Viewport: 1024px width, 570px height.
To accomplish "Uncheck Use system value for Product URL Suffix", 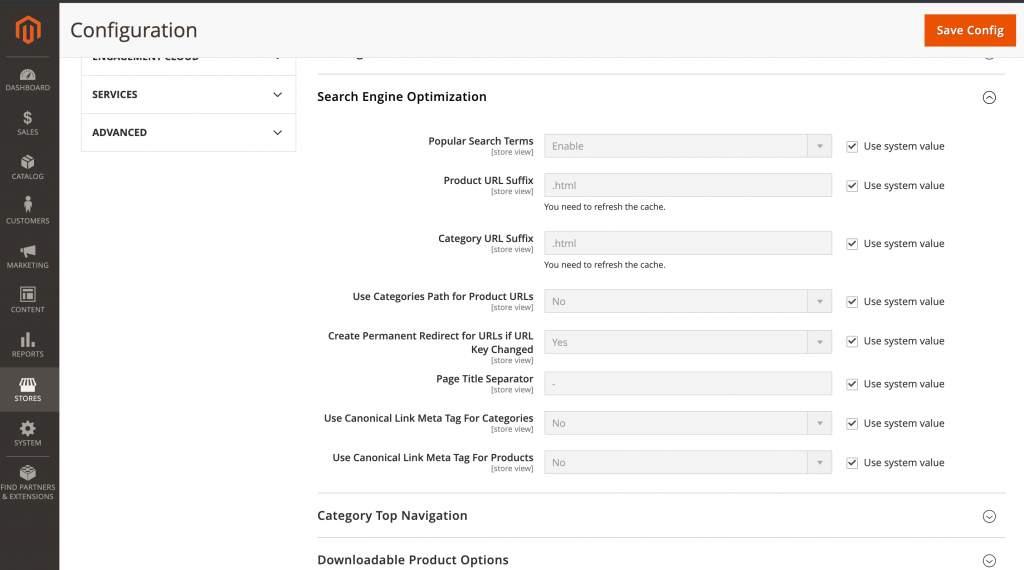I will [x=852, y=185].
